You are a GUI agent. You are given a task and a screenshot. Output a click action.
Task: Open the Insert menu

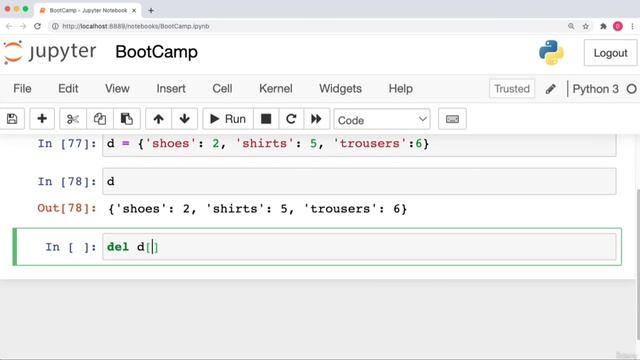[x=171, y=89]
